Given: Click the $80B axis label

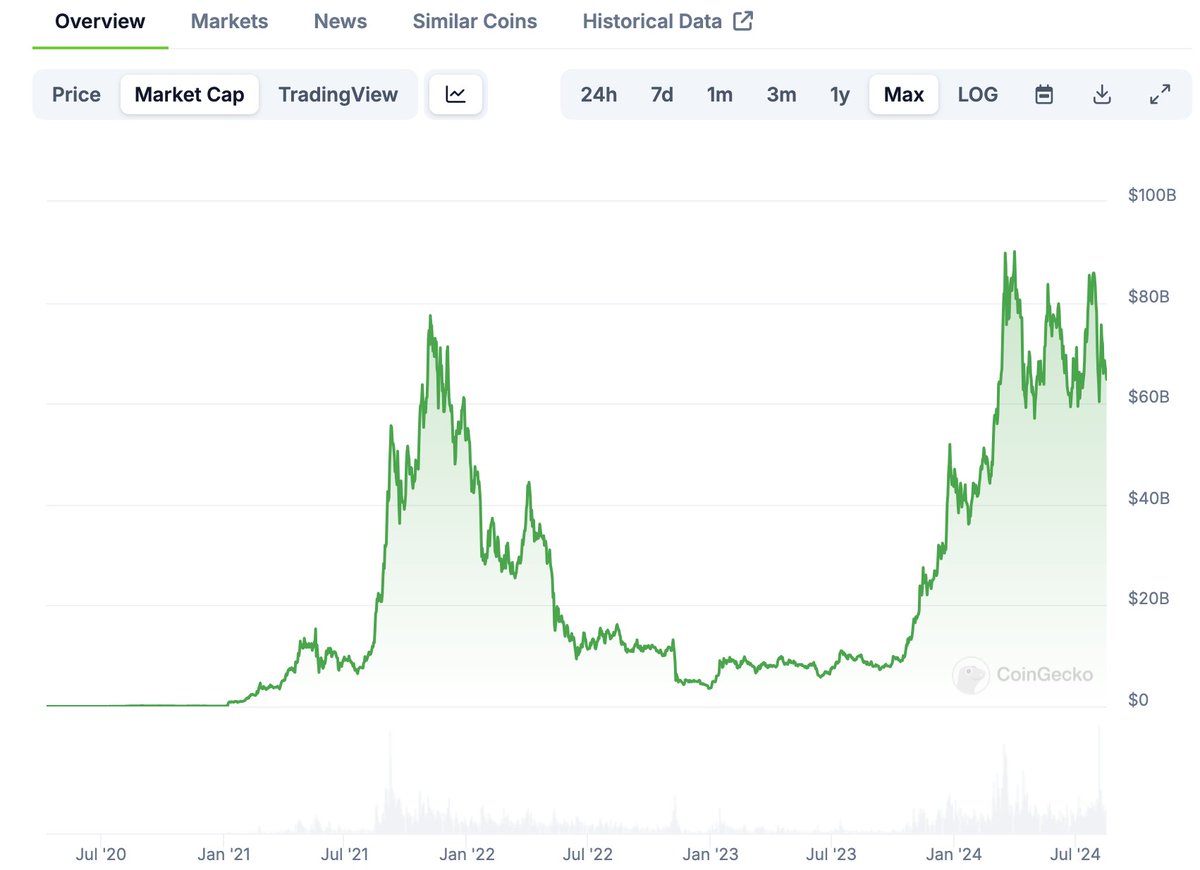Looking at the screenshot, I should tap(1149, 296).
